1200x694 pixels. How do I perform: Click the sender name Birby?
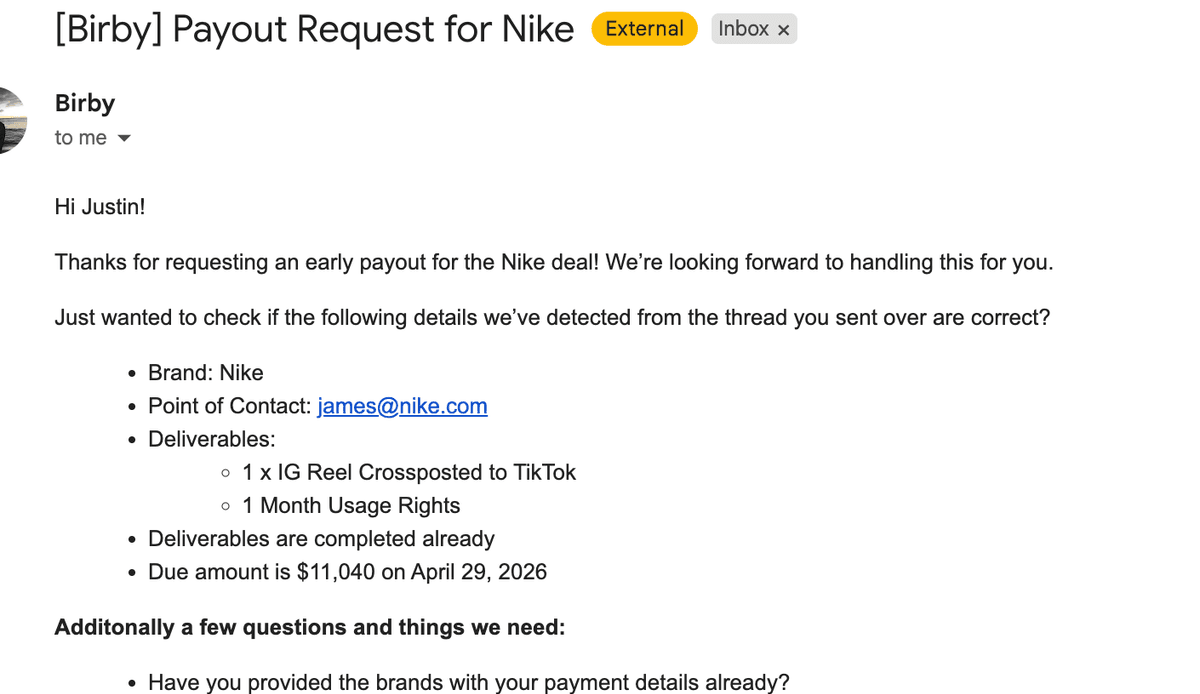[x=85, y=103]
